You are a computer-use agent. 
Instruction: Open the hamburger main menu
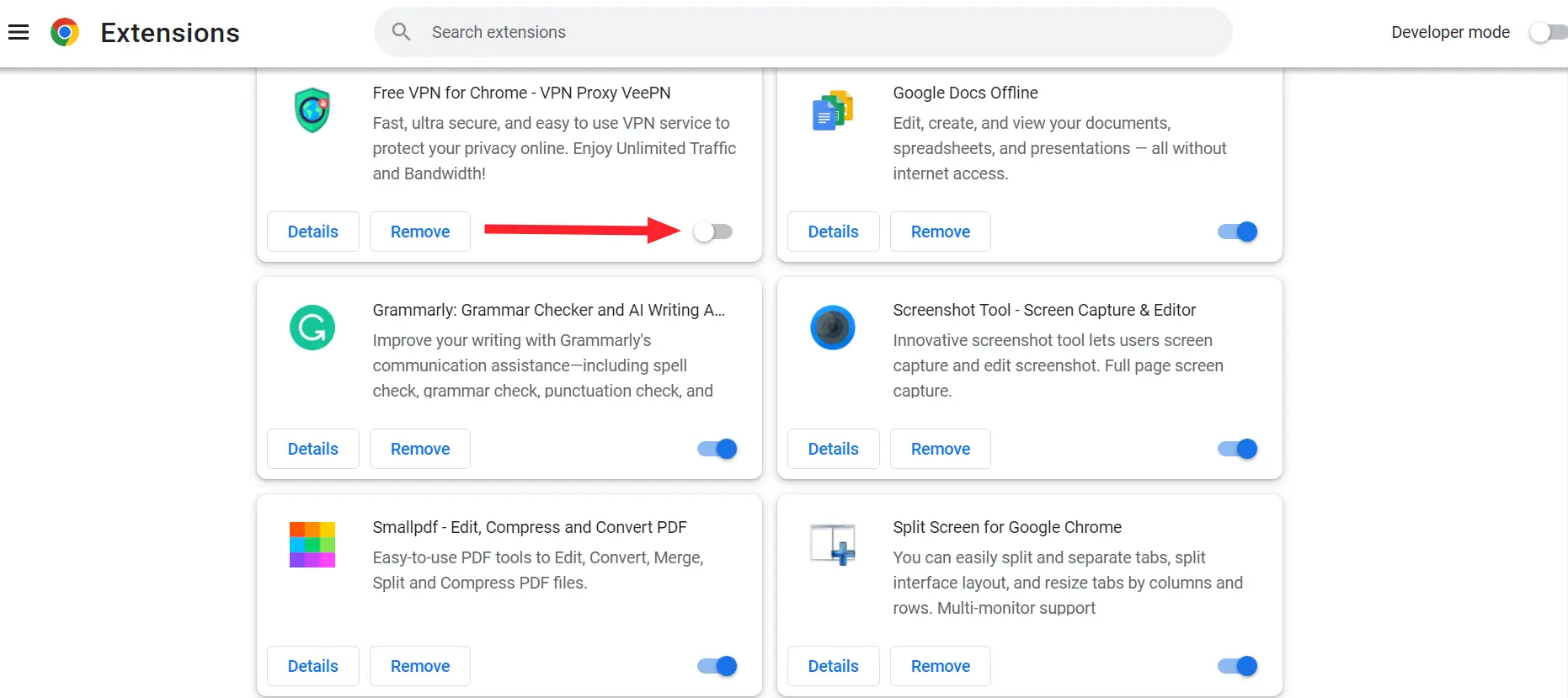pyautogui.click(x=19, y=32)
